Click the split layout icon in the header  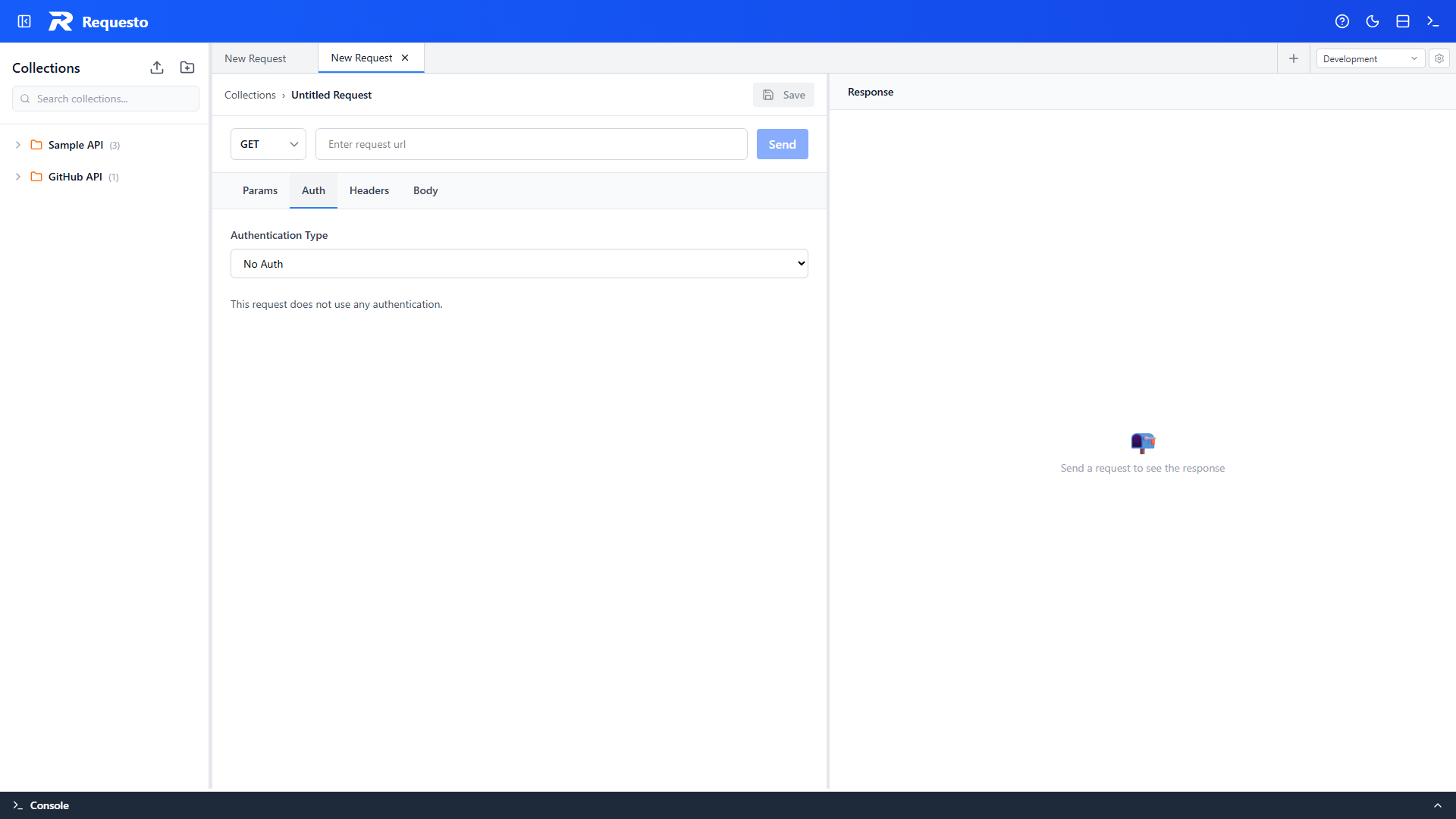[x=1402, y=21]
